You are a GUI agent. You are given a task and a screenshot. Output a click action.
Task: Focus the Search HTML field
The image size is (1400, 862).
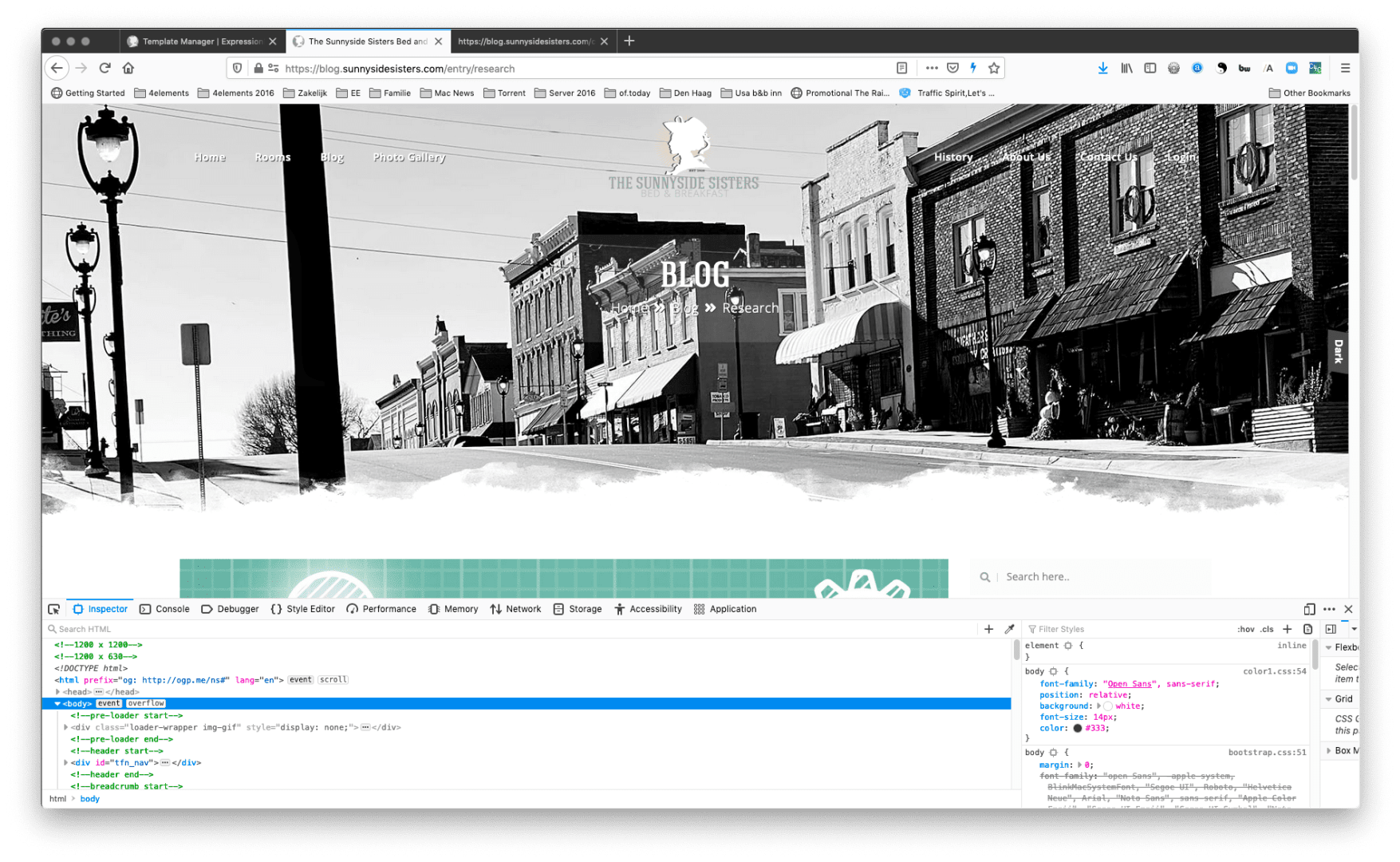511,629
